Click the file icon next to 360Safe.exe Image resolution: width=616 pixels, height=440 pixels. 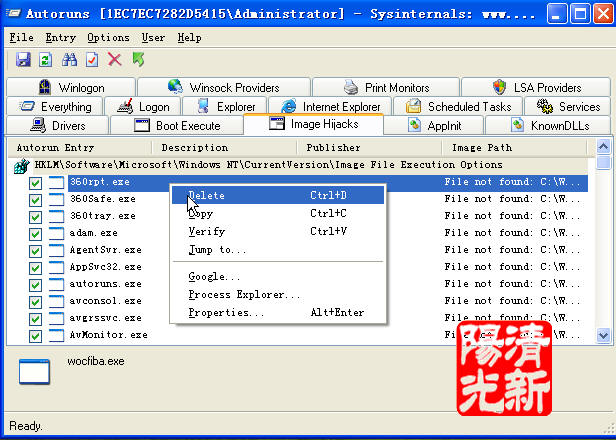56,199
